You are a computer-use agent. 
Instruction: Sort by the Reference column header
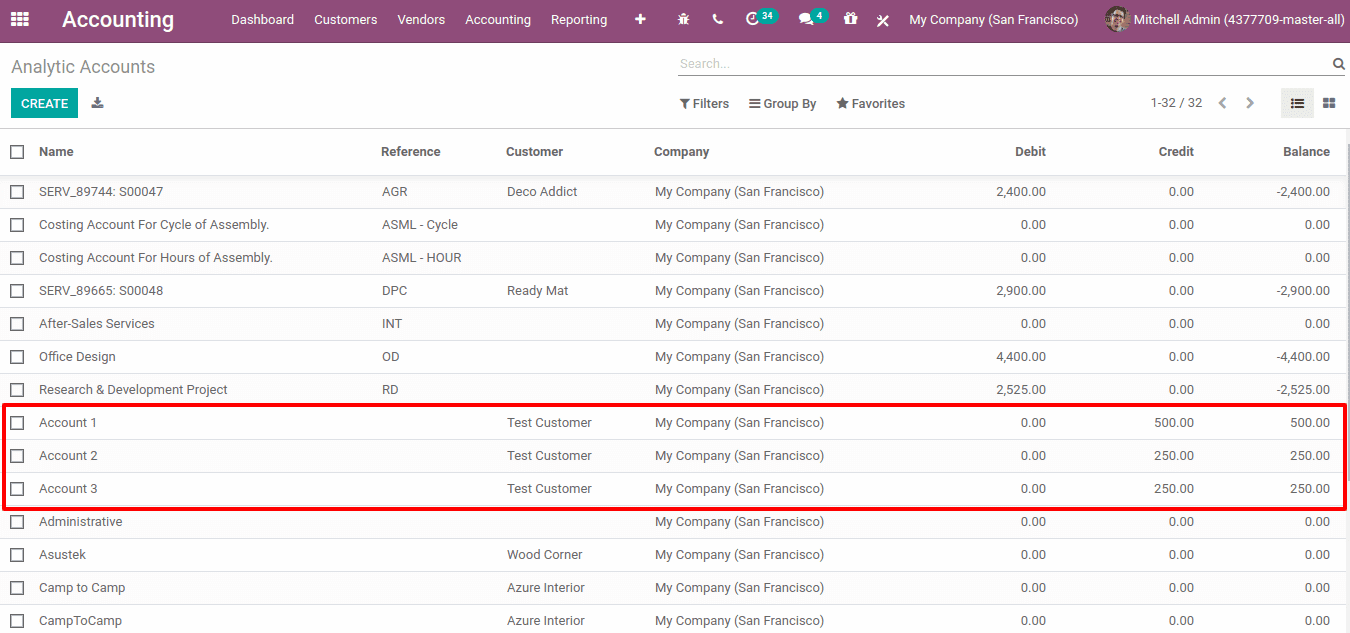[x=410, y=152]
